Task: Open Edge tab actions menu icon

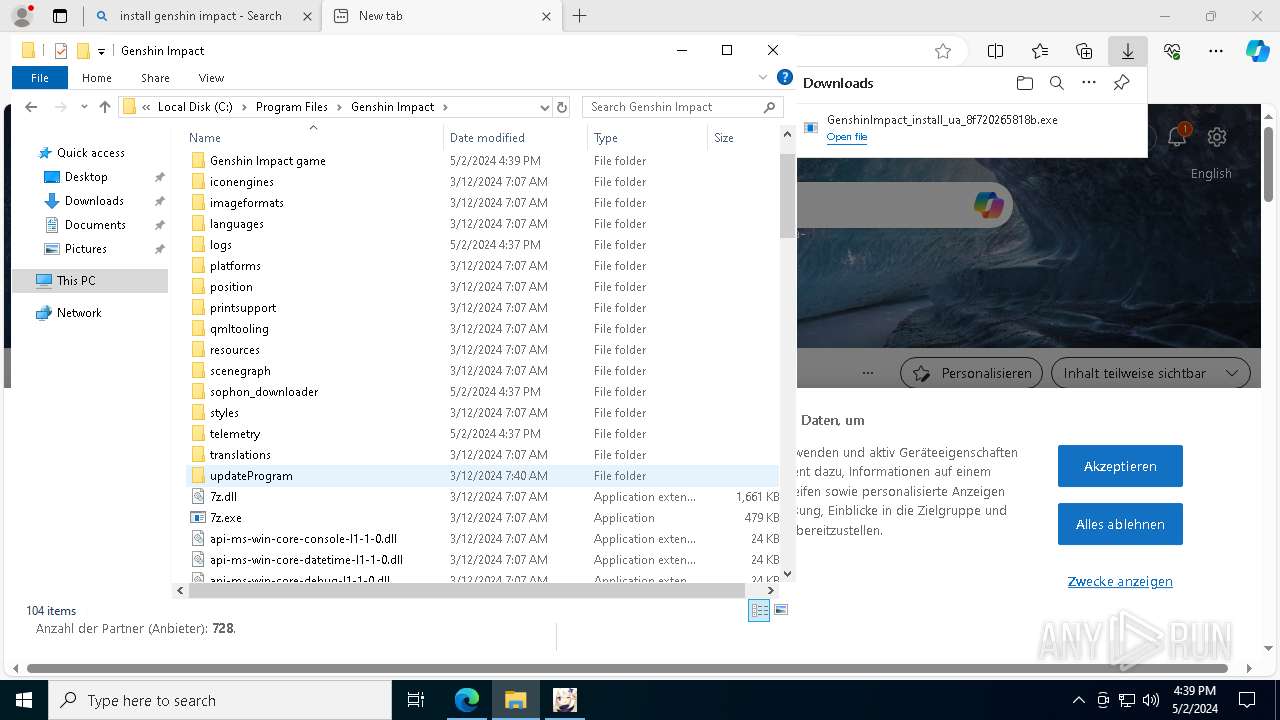Action: coord(60,16)
